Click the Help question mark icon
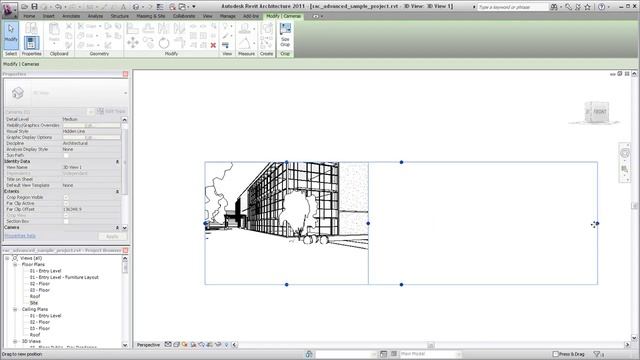The image size is (640, 360). tap(601, 7)
